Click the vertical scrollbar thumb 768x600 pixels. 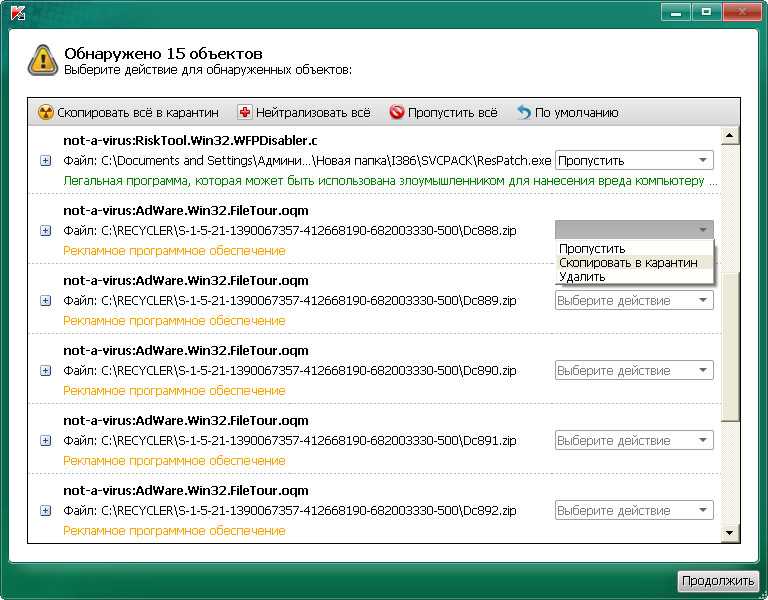coord(730,345)
